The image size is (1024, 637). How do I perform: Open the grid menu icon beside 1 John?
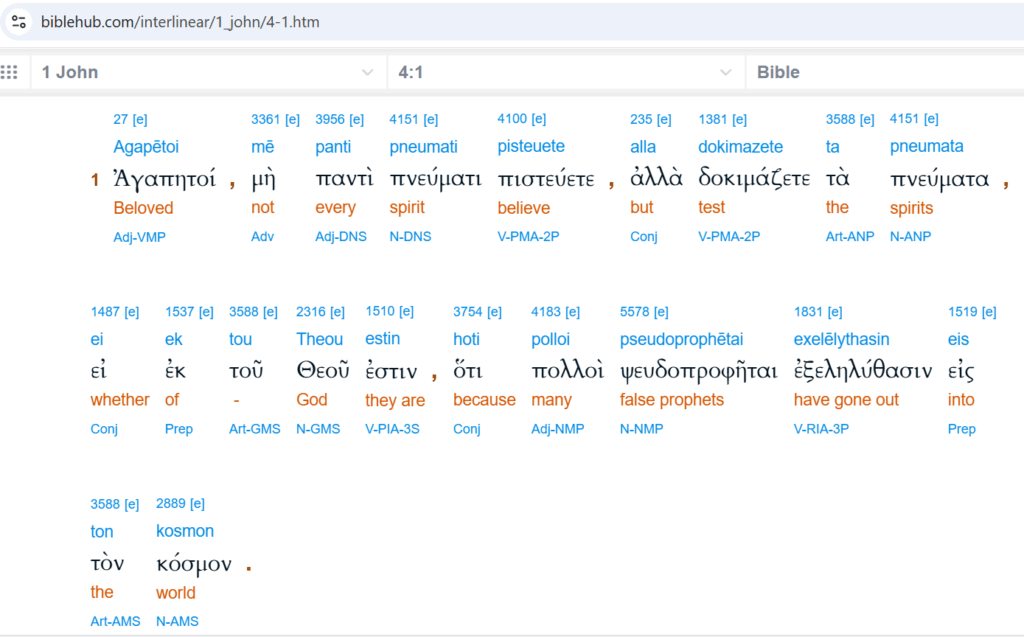pos(9,72)
